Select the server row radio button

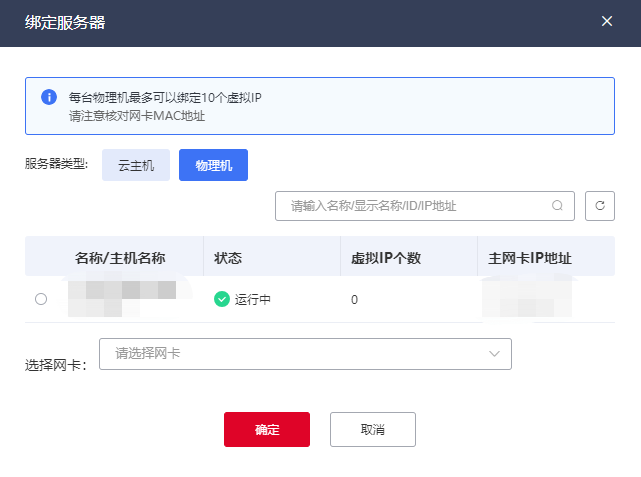41,299
